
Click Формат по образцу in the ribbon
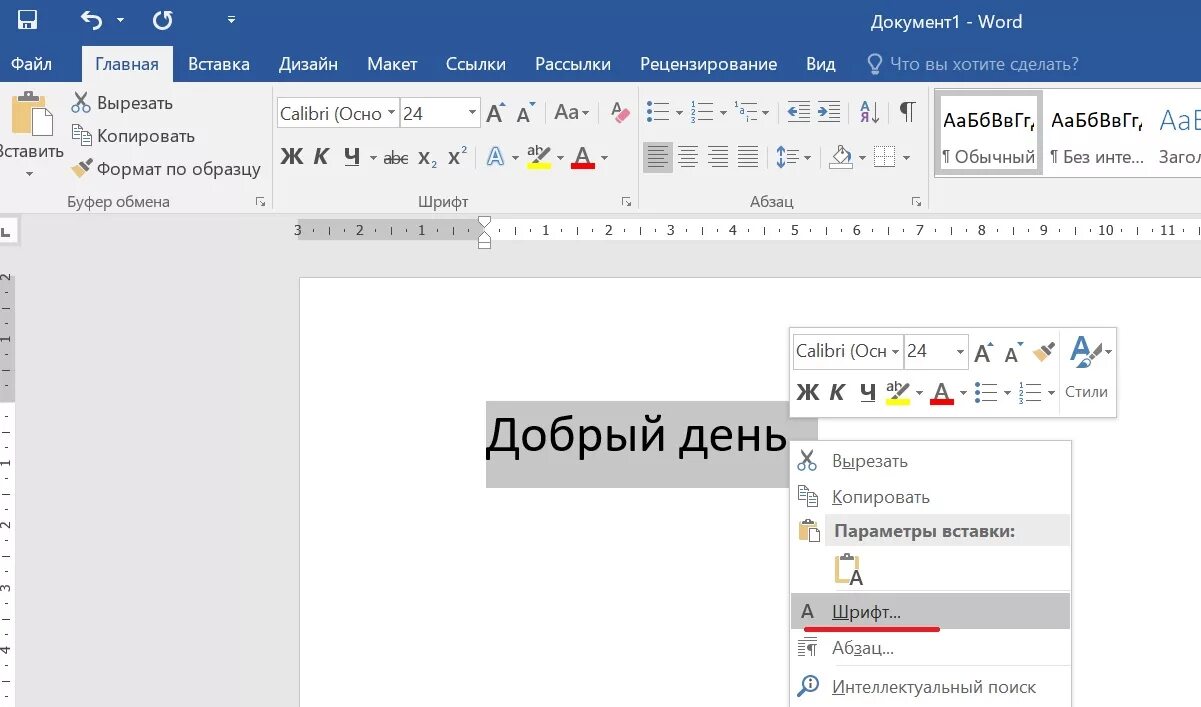point(166,169)
